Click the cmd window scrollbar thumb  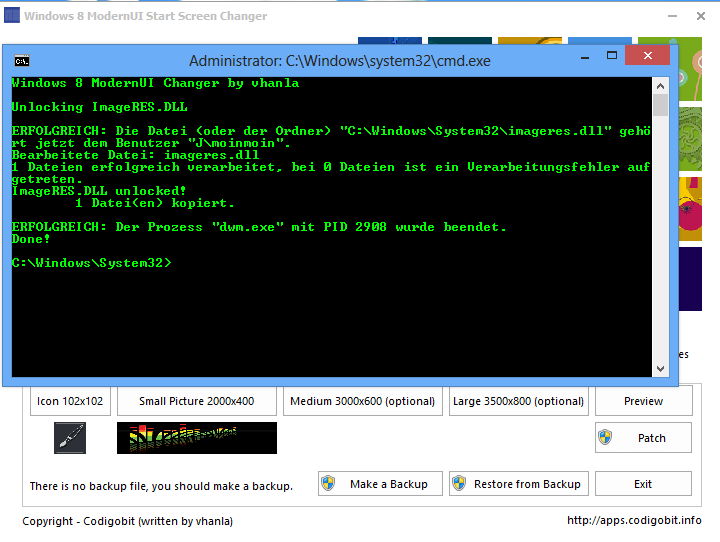[660, 105]
